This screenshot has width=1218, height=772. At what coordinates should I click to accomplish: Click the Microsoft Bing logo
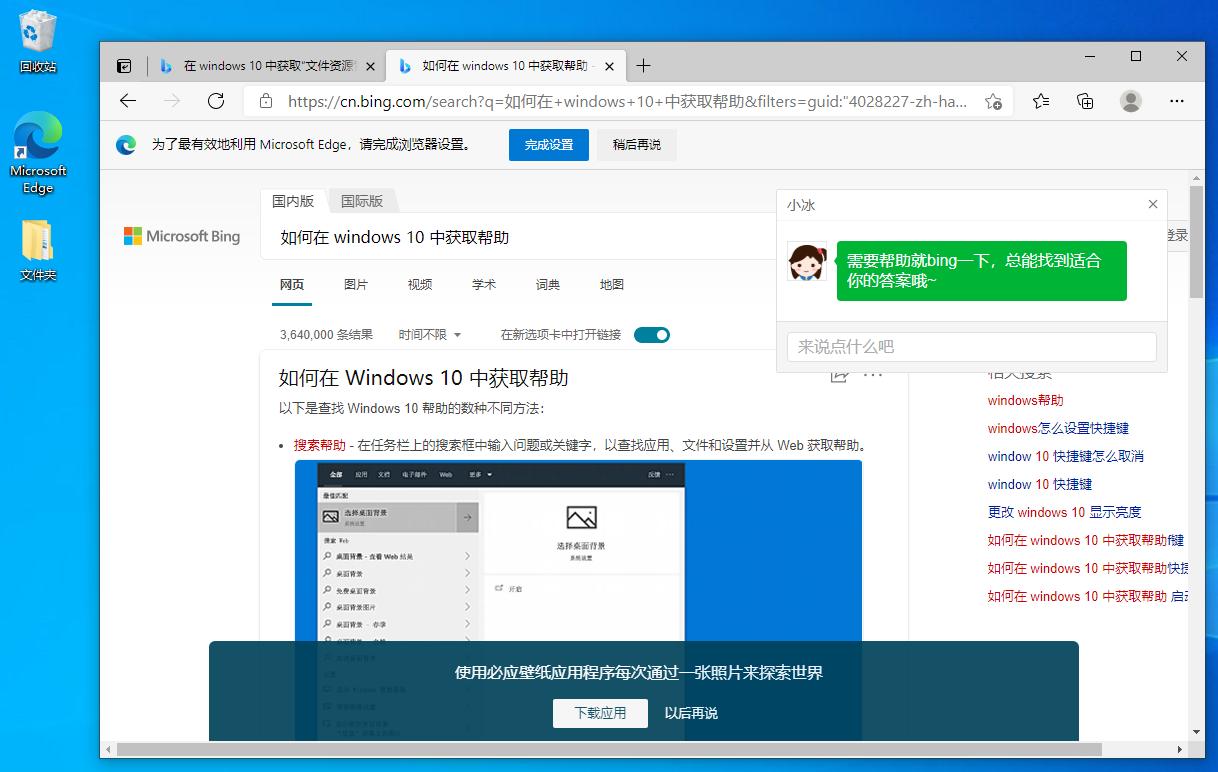(181, 236)
